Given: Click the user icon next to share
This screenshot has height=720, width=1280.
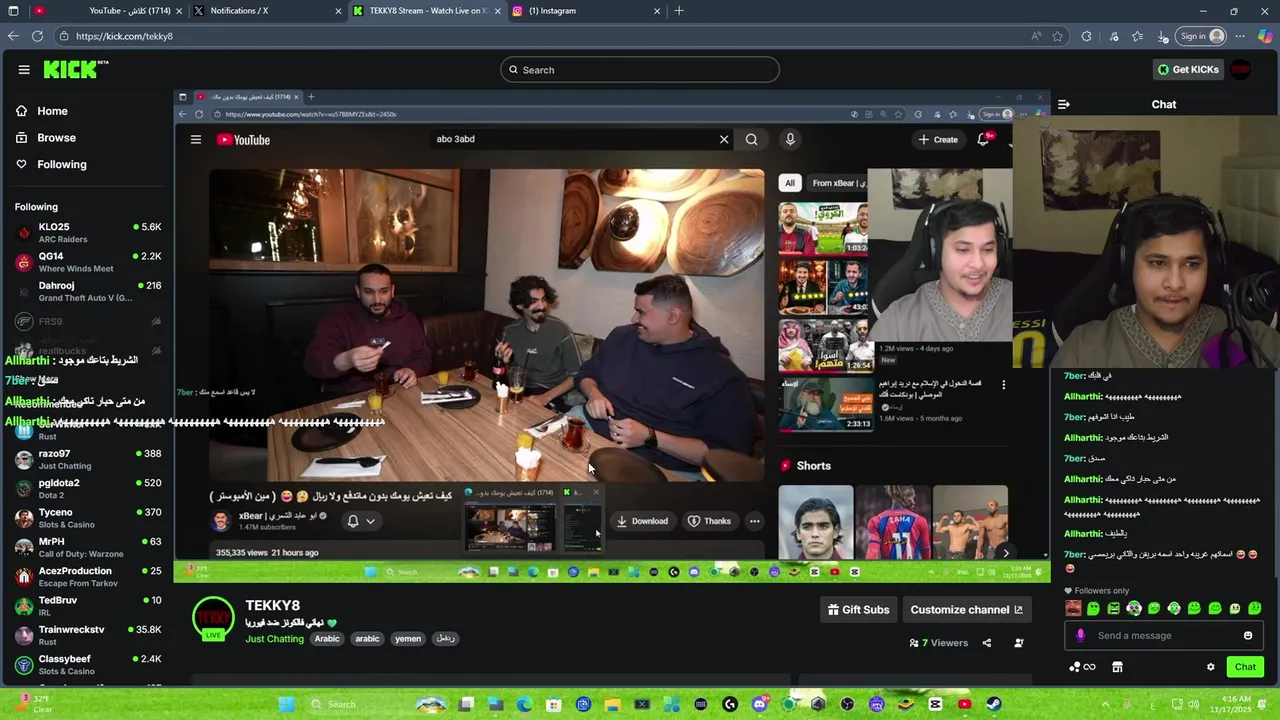Looking at the screenshot, I should click(1019, 643).
